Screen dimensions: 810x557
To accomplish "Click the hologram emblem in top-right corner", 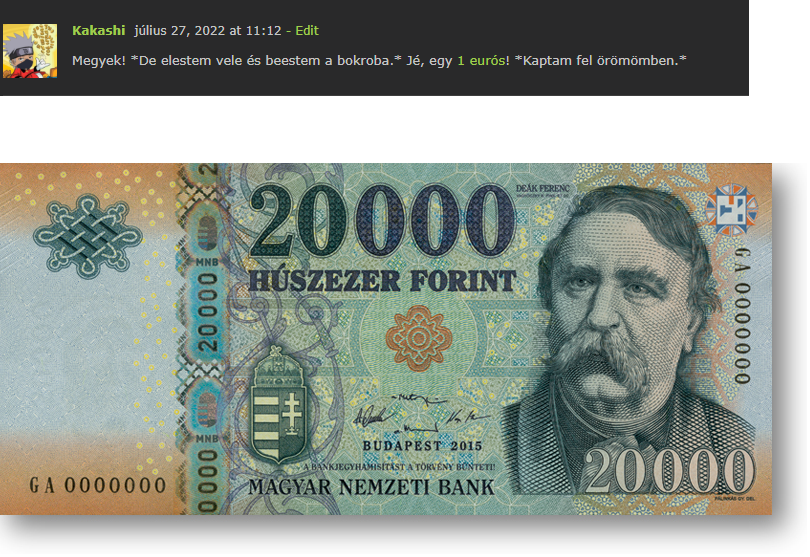I will (731, 209).
